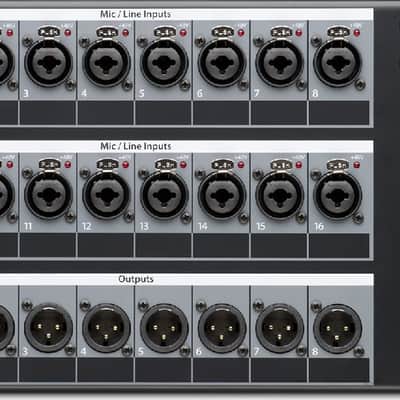This screenshot has height=400, width=400.
Task: Click the red +48V LED on input 6
Action: pyautogui.click(x=241, y=33)
